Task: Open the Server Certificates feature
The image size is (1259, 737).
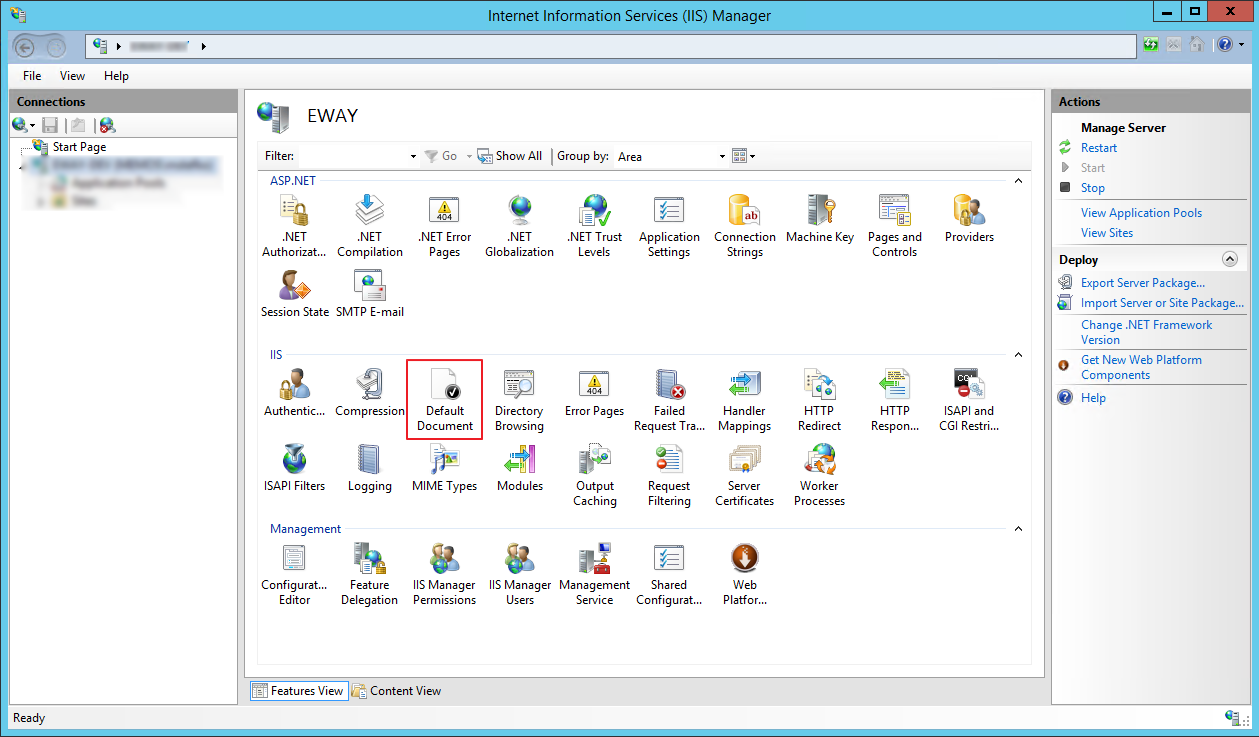Action: pyautogui.click(x=745, y=475)
